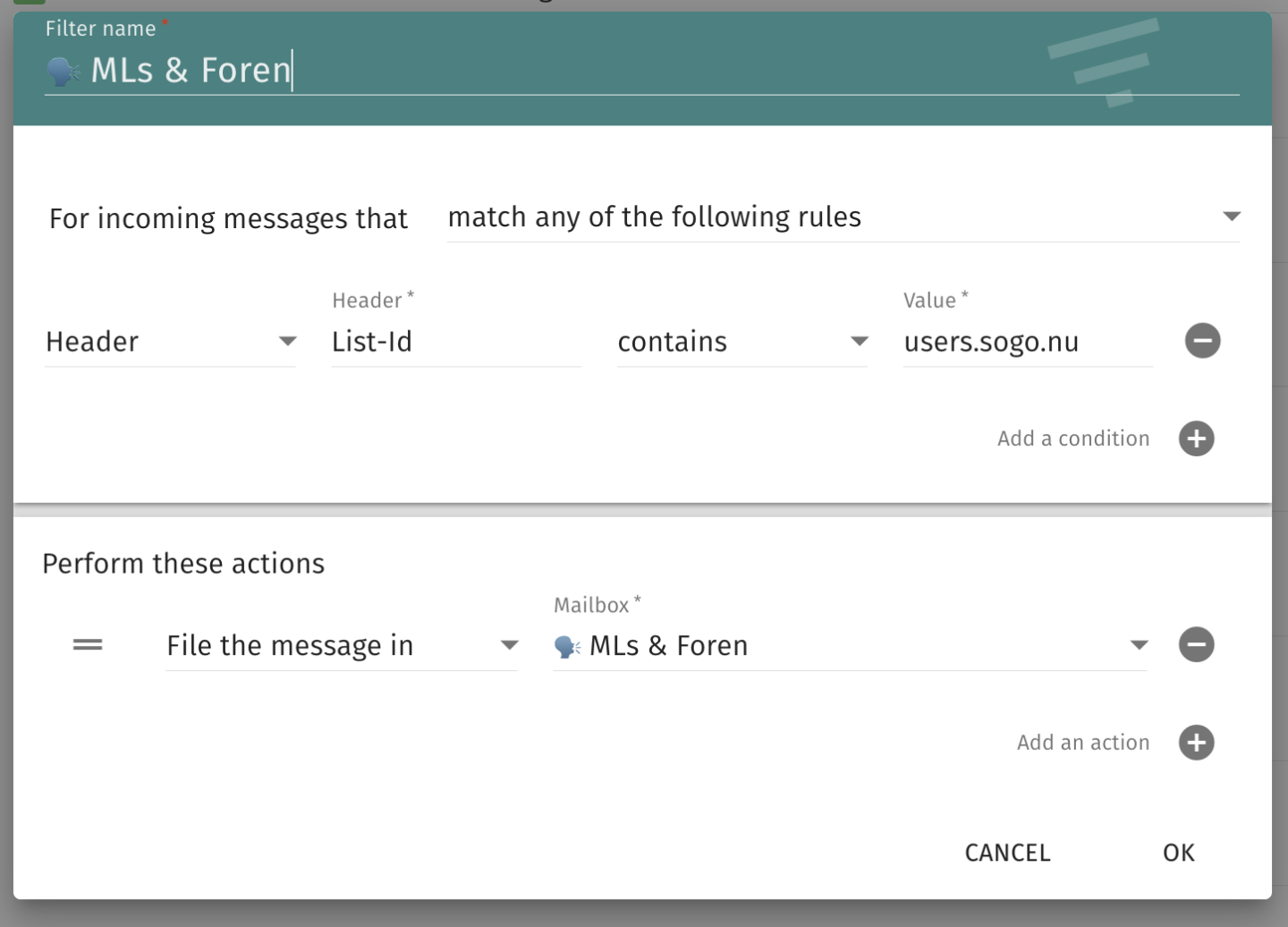Grab the action reorder handle icon
This screenshot has width=1288, height=927.
point(88,644)
